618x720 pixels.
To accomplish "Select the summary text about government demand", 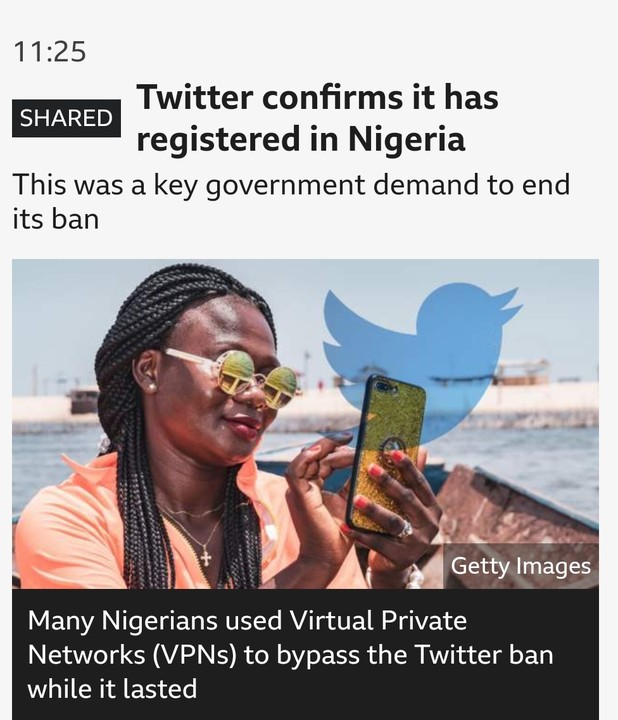I will click(x=290, y=201).
